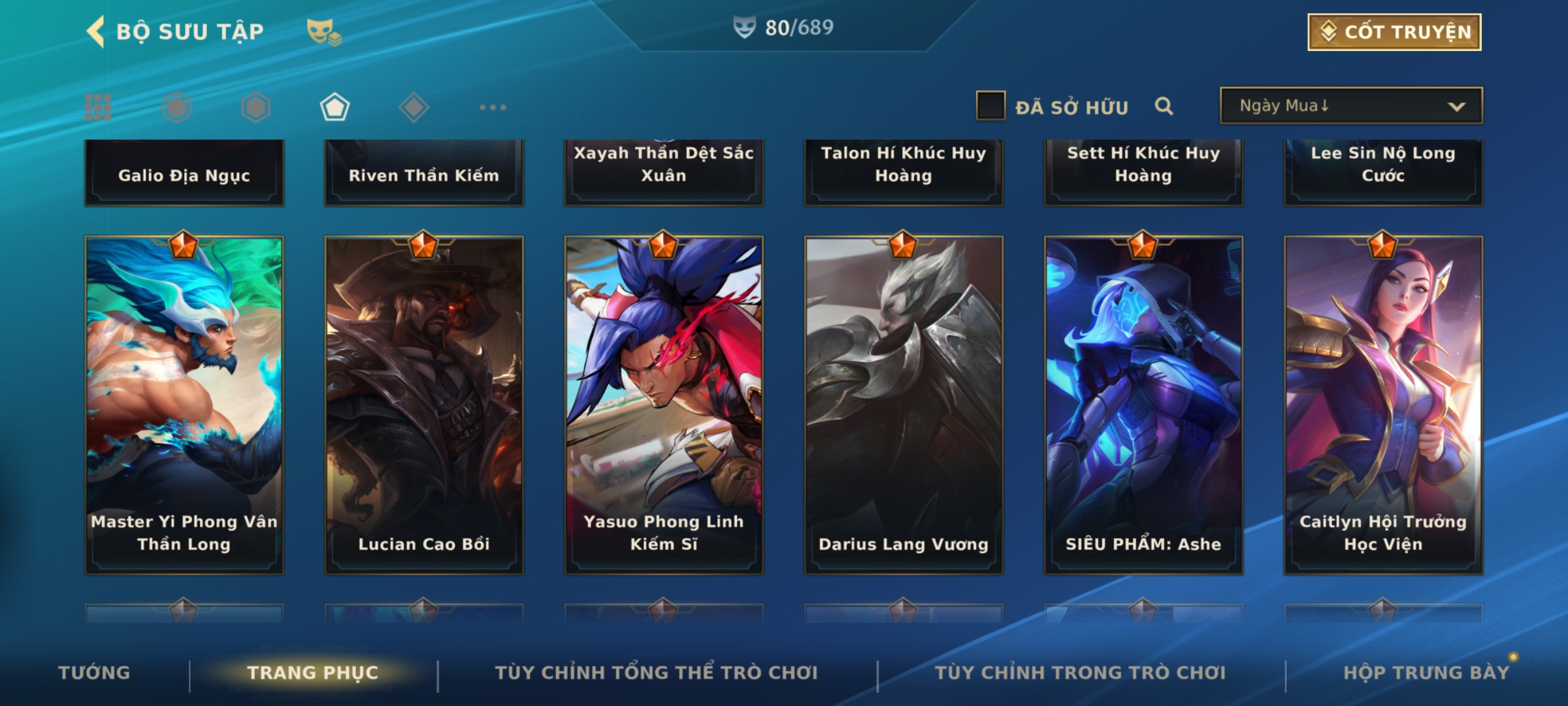Viewport: 1568px width, 706px height.
Task: Go back using the Bộ Sưu Tập arrow
Action: click(95, 31)
